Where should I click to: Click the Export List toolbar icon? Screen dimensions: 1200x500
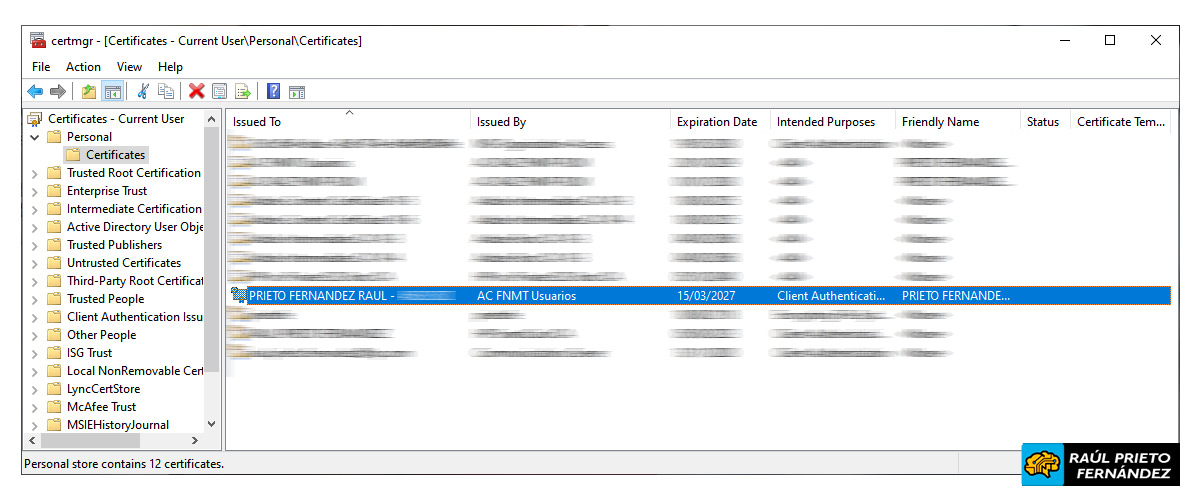point(242,92)
